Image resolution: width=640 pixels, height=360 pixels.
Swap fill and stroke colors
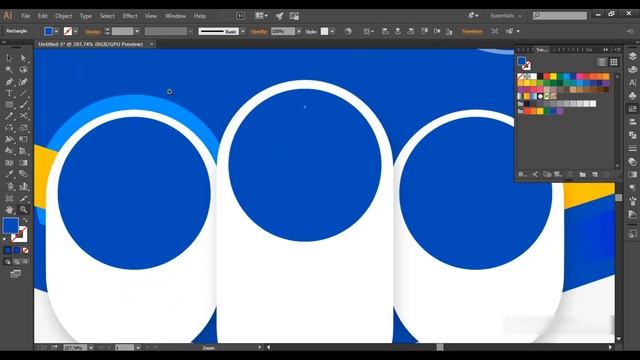click(25, 220)
